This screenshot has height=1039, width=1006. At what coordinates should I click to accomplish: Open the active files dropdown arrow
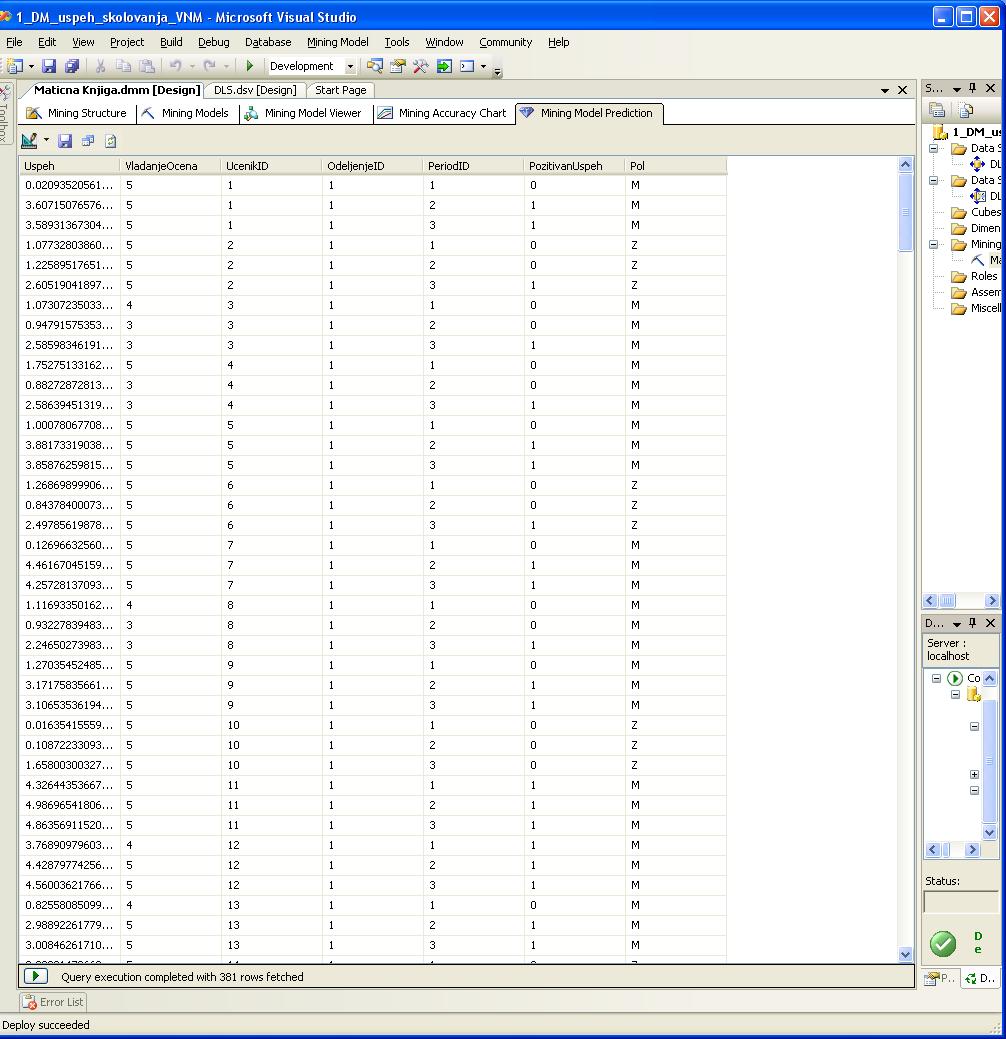(x=885, y=90)
